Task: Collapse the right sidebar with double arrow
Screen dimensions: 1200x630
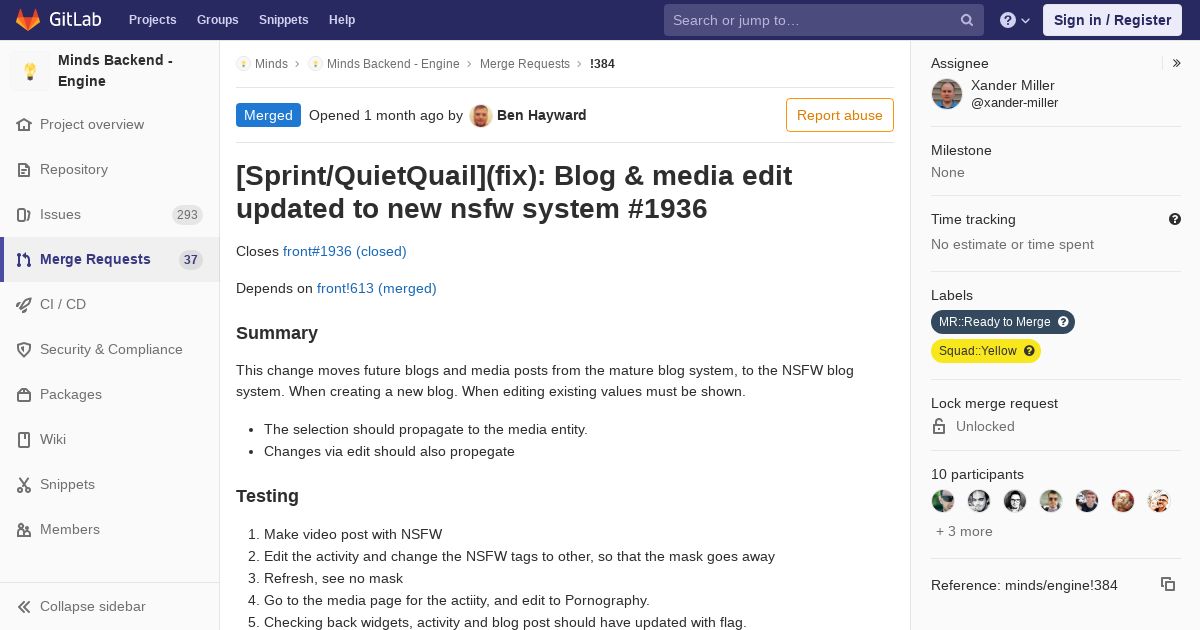Action: [1177, 63]
